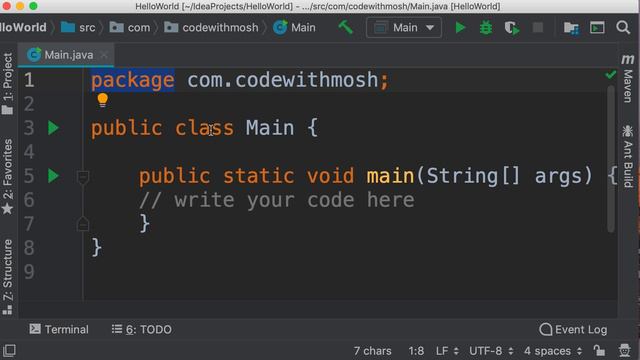Click the HelloWorld breadcrumb root
The height and width of the screenshot is (360, 640).
point(23,27)
